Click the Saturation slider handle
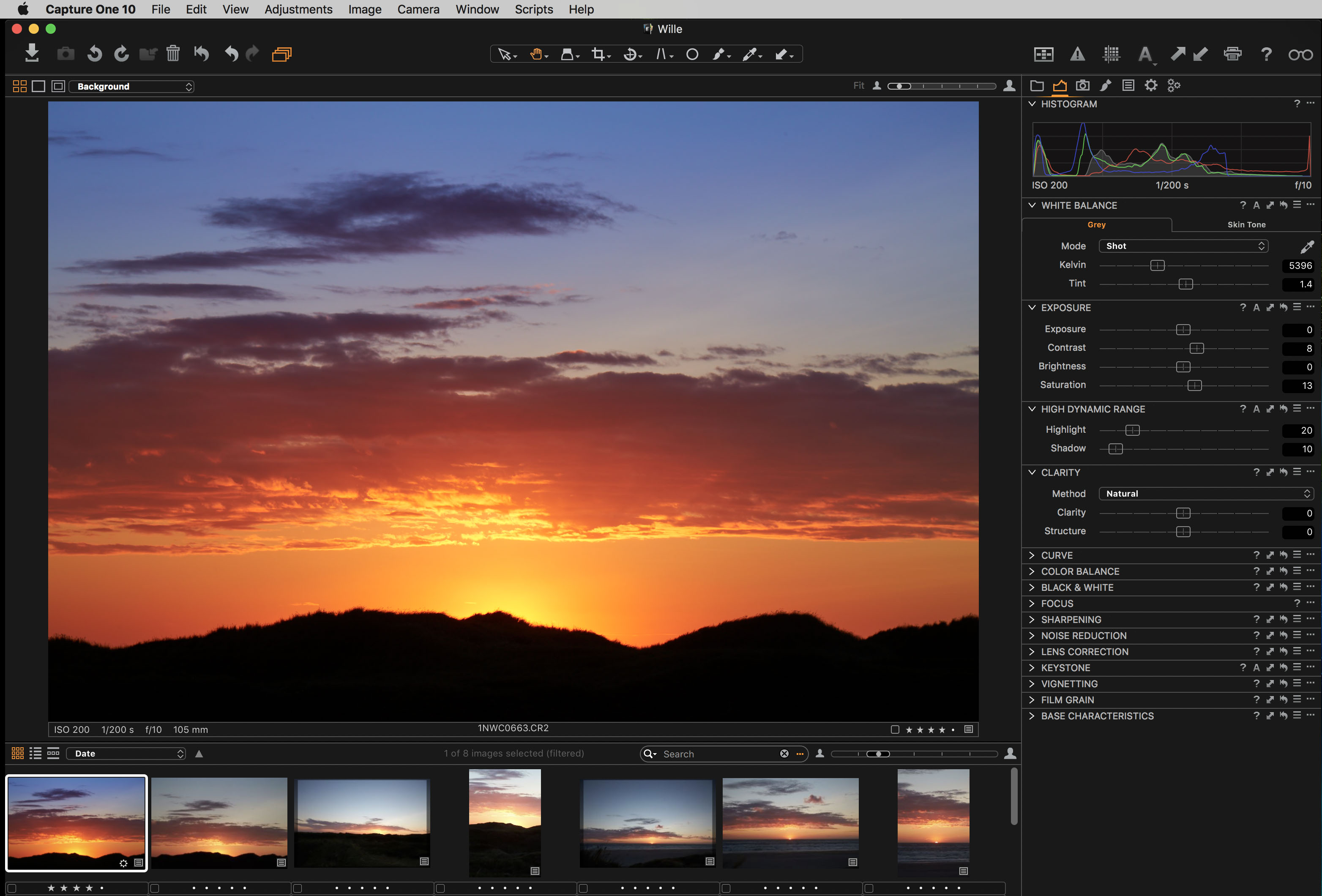 pyautogui.click(x=1195, y=386)
